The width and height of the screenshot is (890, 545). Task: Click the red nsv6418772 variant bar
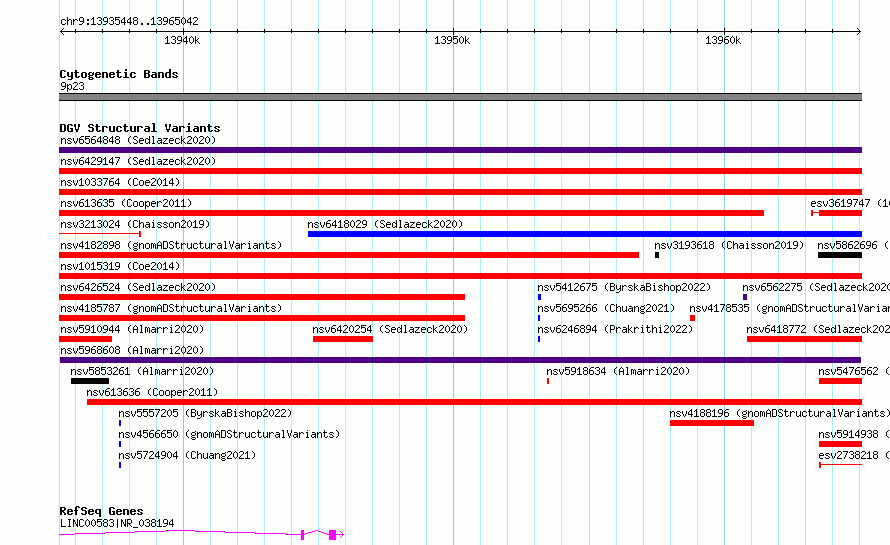[804, 339]
